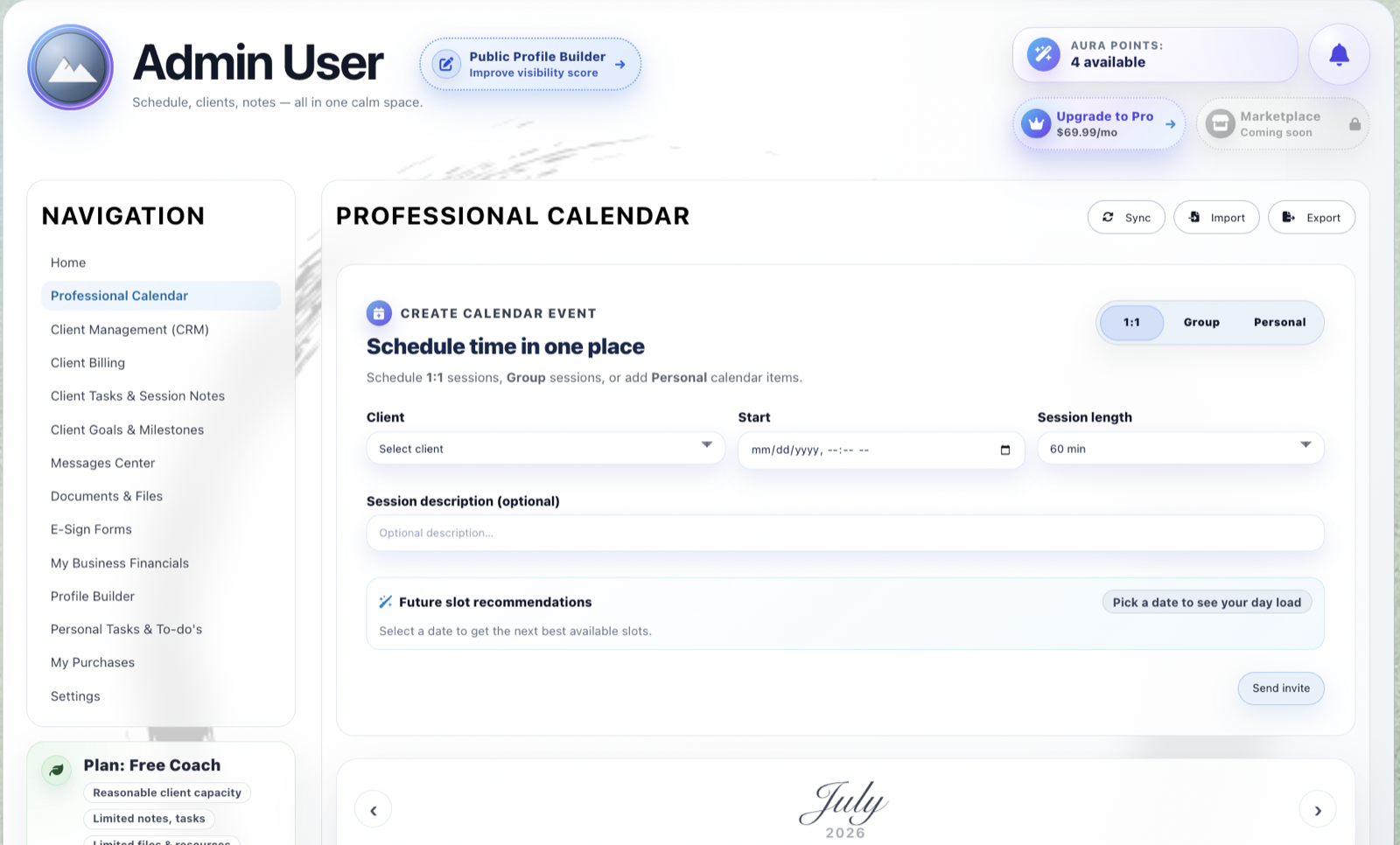
Task: Click the leaf icon beside Plan: Free Coach
Action: click(56, 770)
